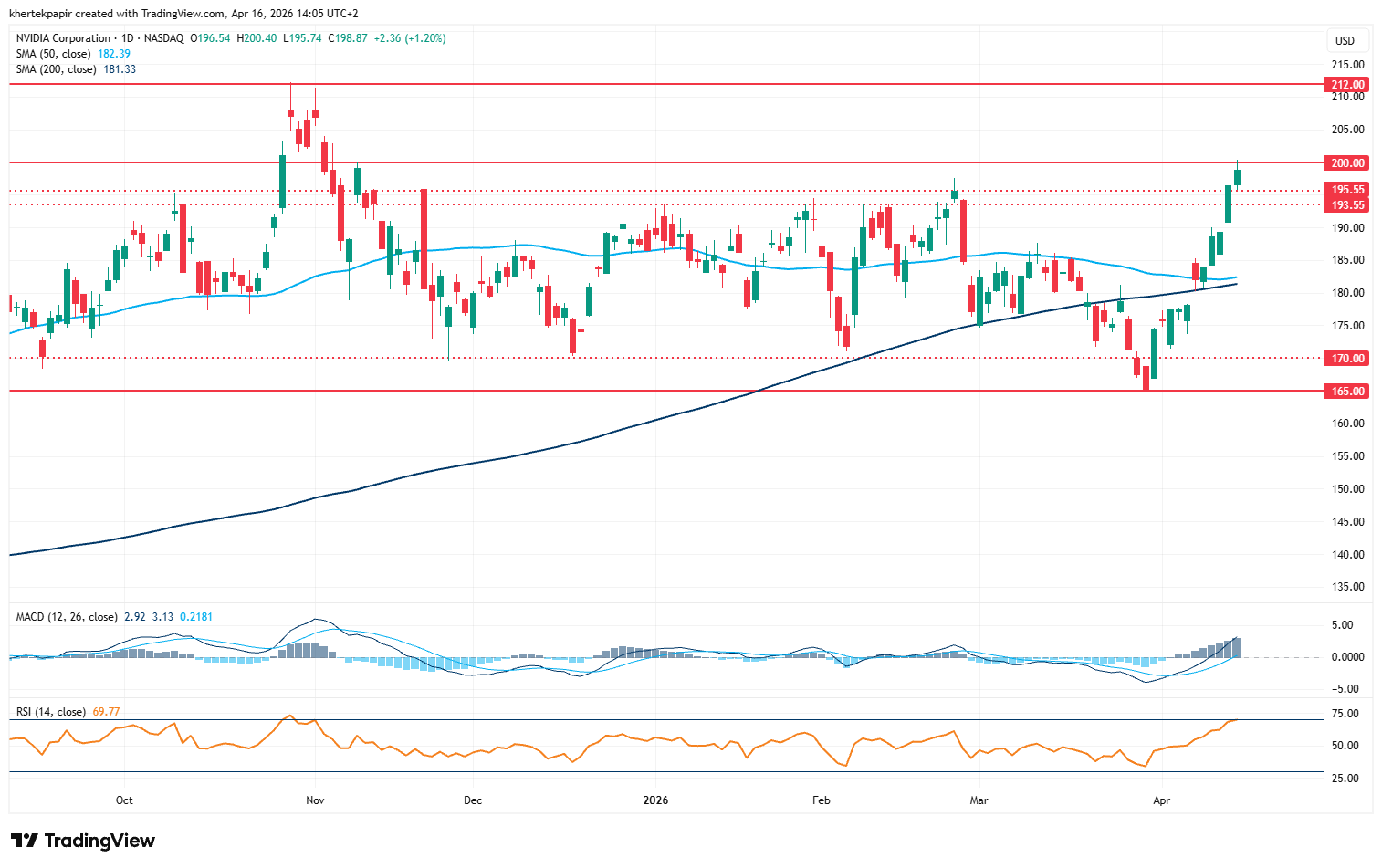
Task: Click the RSI value 69.77 readout
Action: 106,712
